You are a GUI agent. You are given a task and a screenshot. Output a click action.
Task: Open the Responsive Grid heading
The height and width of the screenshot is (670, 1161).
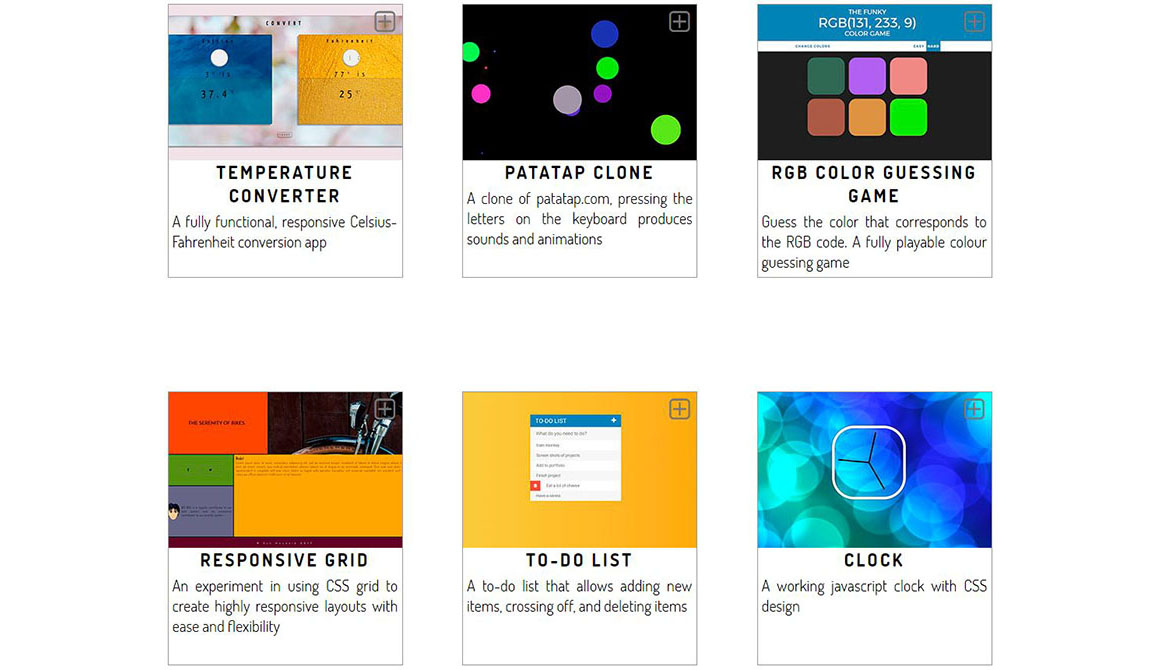[x=284, y=560]
